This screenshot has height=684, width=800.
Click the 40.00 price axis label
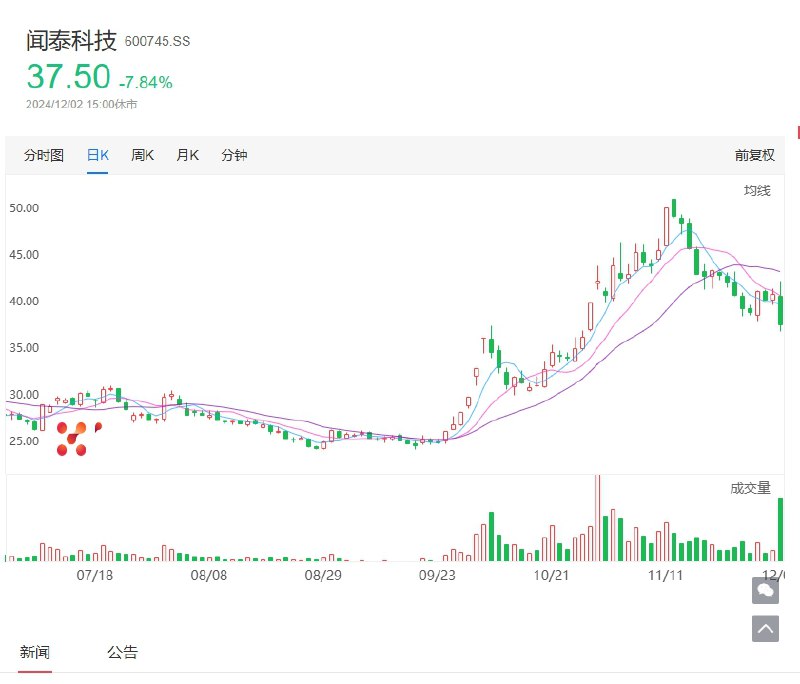coord(24,301)
